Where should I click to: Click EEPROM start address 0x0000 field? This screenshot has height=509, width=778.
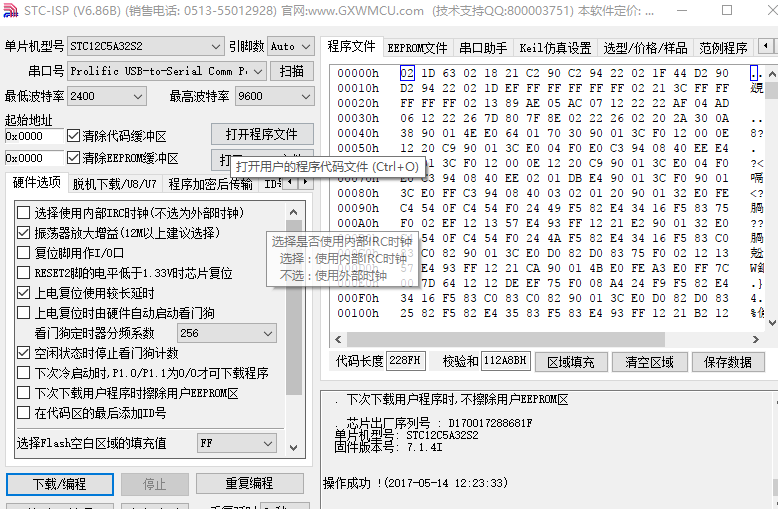click(34, 158)
